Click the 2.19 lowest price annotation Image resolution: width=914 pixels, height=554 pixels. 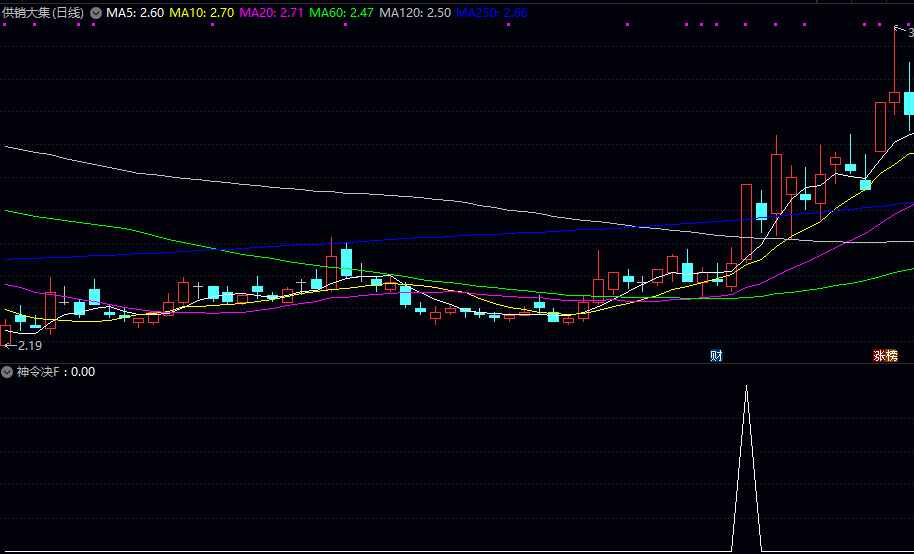[24, 345]
